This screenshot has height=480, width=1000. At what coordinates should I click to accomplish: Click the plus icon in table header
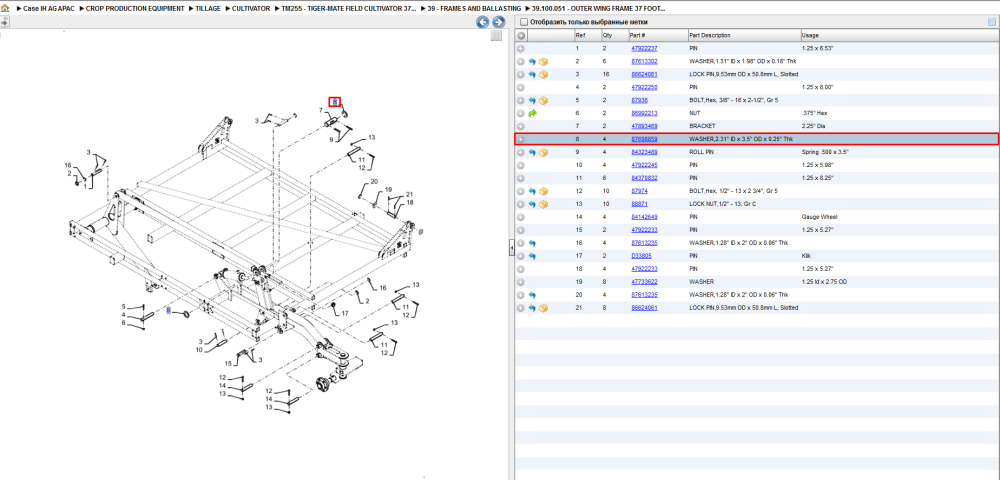pyautogui.click(x=521, y=36)
